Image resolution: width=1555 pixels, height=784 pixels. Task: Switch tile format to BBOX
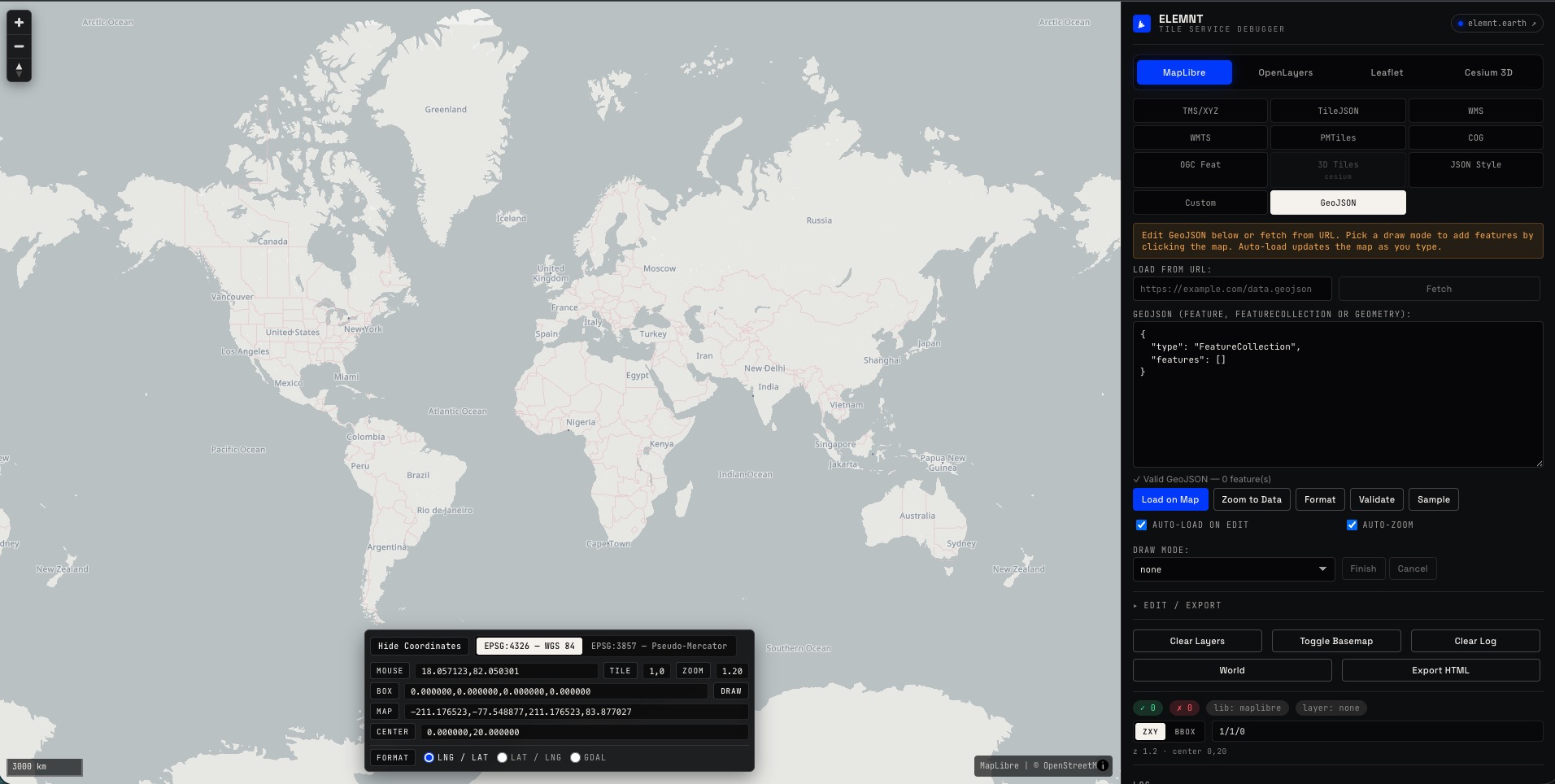1185,731
